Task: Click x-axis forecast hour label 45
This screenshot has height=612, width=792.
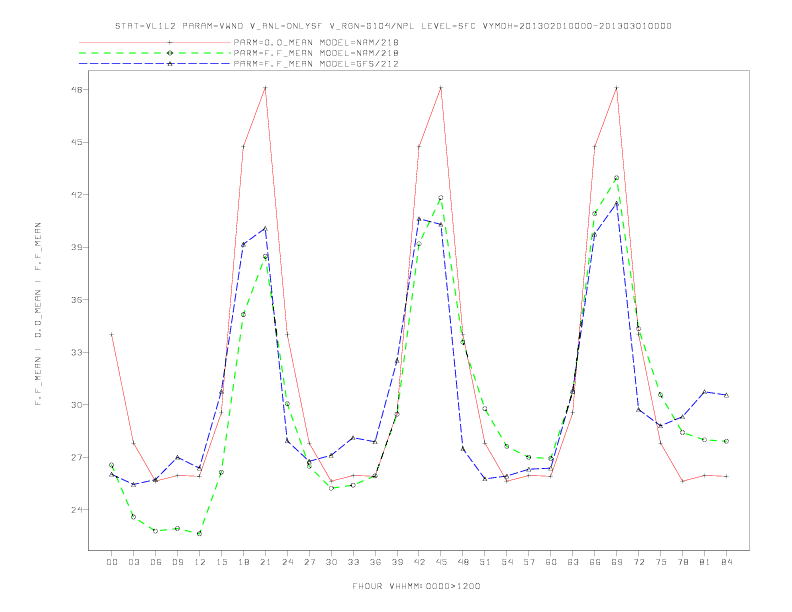Action: pyautogui.click(x=441, y=562)
